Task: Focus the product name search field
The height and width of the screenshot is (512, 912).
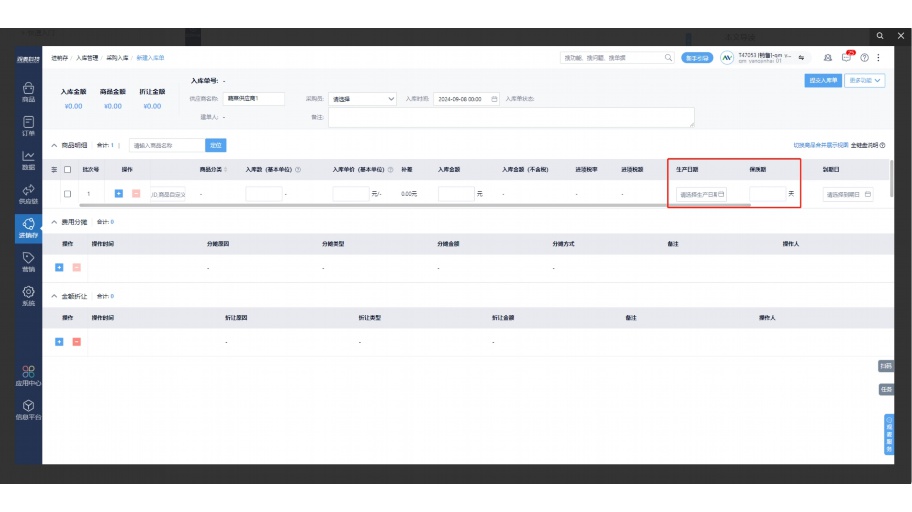Action: click(x=167, y=145)
